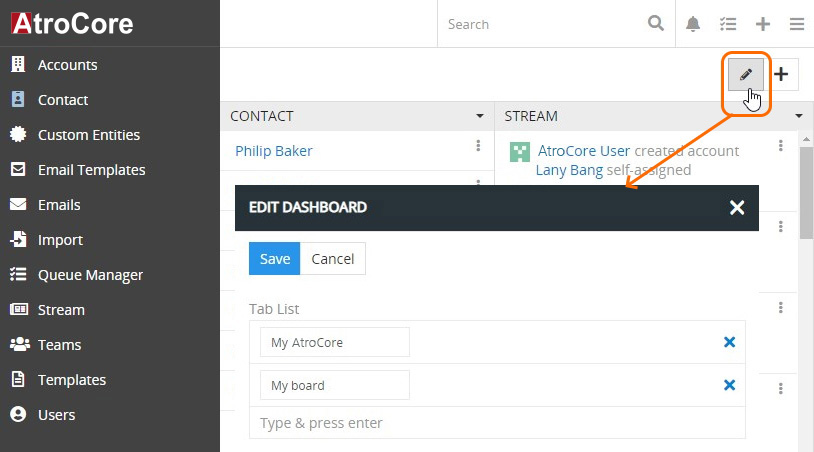
Task: Open Emails in sidebar
Action: coord(59,205)
